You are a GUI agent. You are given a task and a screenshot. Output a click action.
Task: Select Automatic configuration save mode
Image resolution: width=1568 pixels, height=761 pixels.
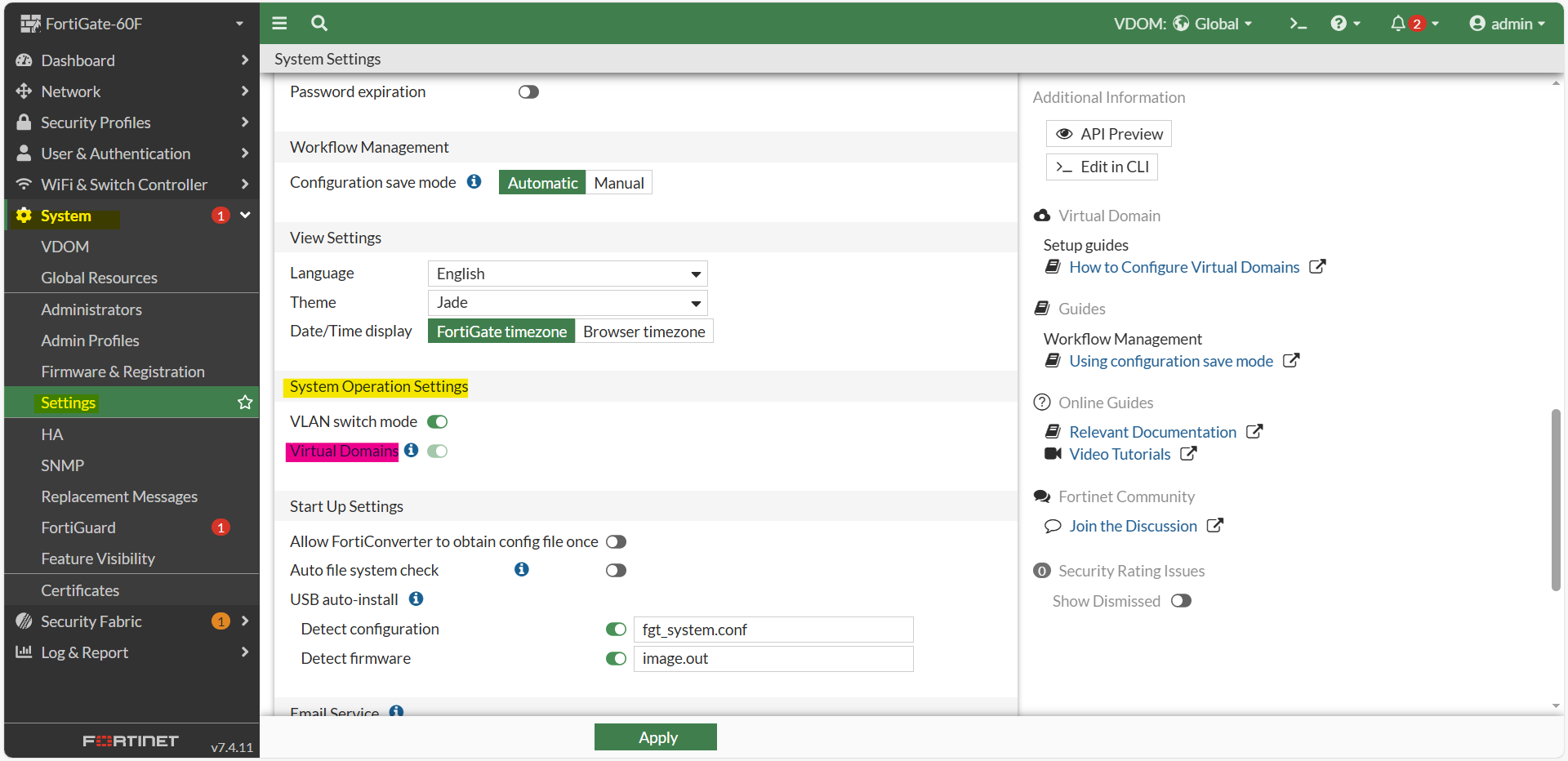[542, 183]
